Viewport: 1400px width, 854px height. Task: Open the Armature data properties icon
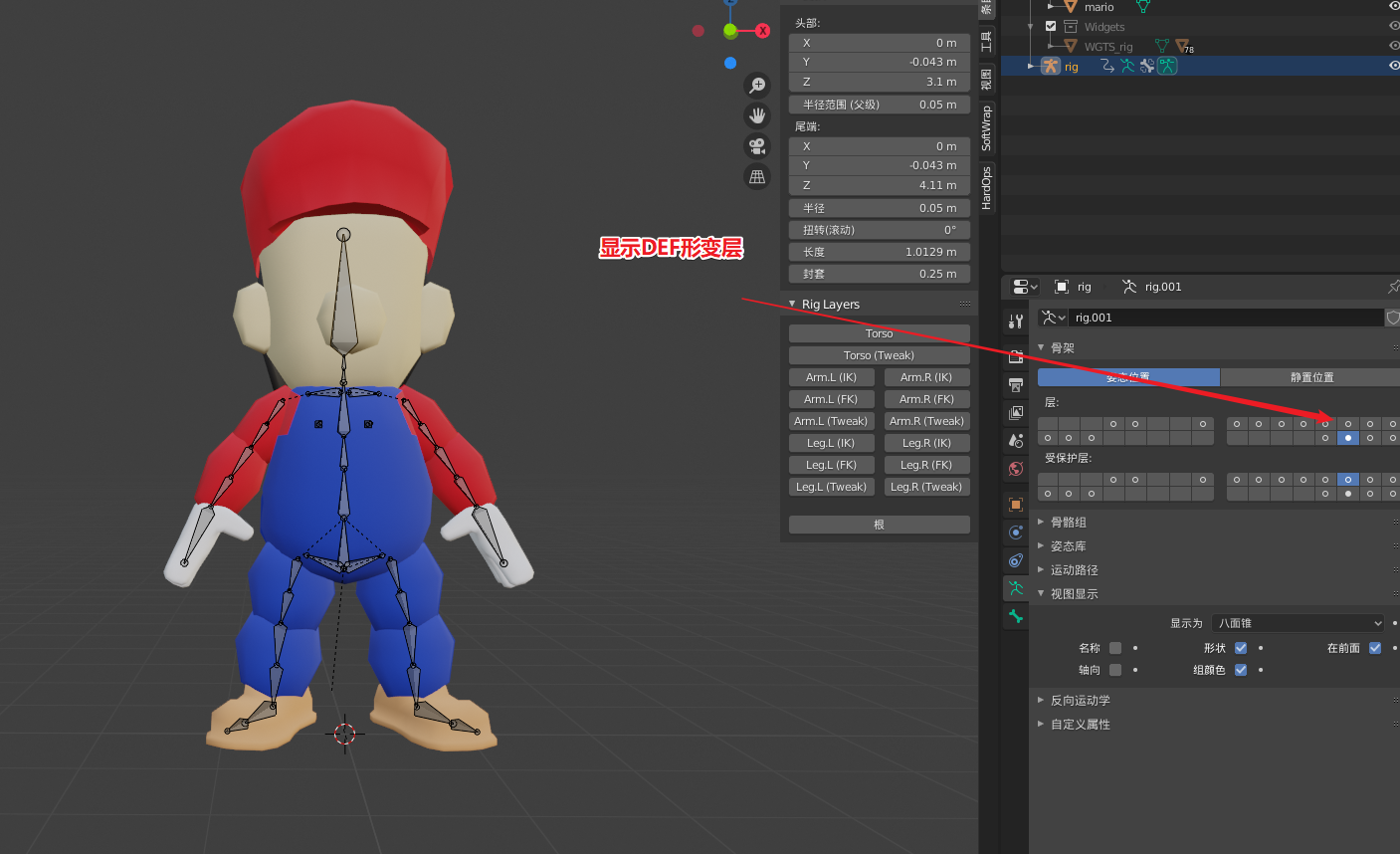[x=1016, y=588]
